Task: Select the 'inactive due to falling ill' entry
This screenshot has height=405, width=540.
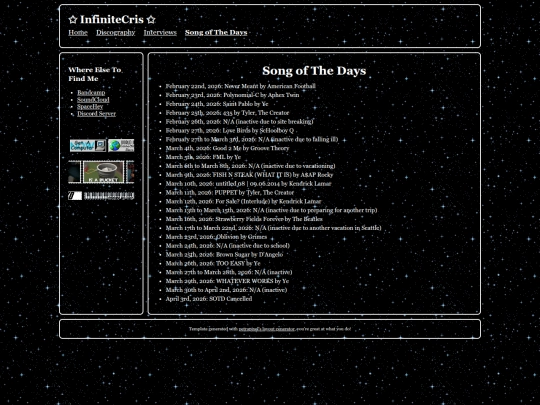Action: [252, 139]
